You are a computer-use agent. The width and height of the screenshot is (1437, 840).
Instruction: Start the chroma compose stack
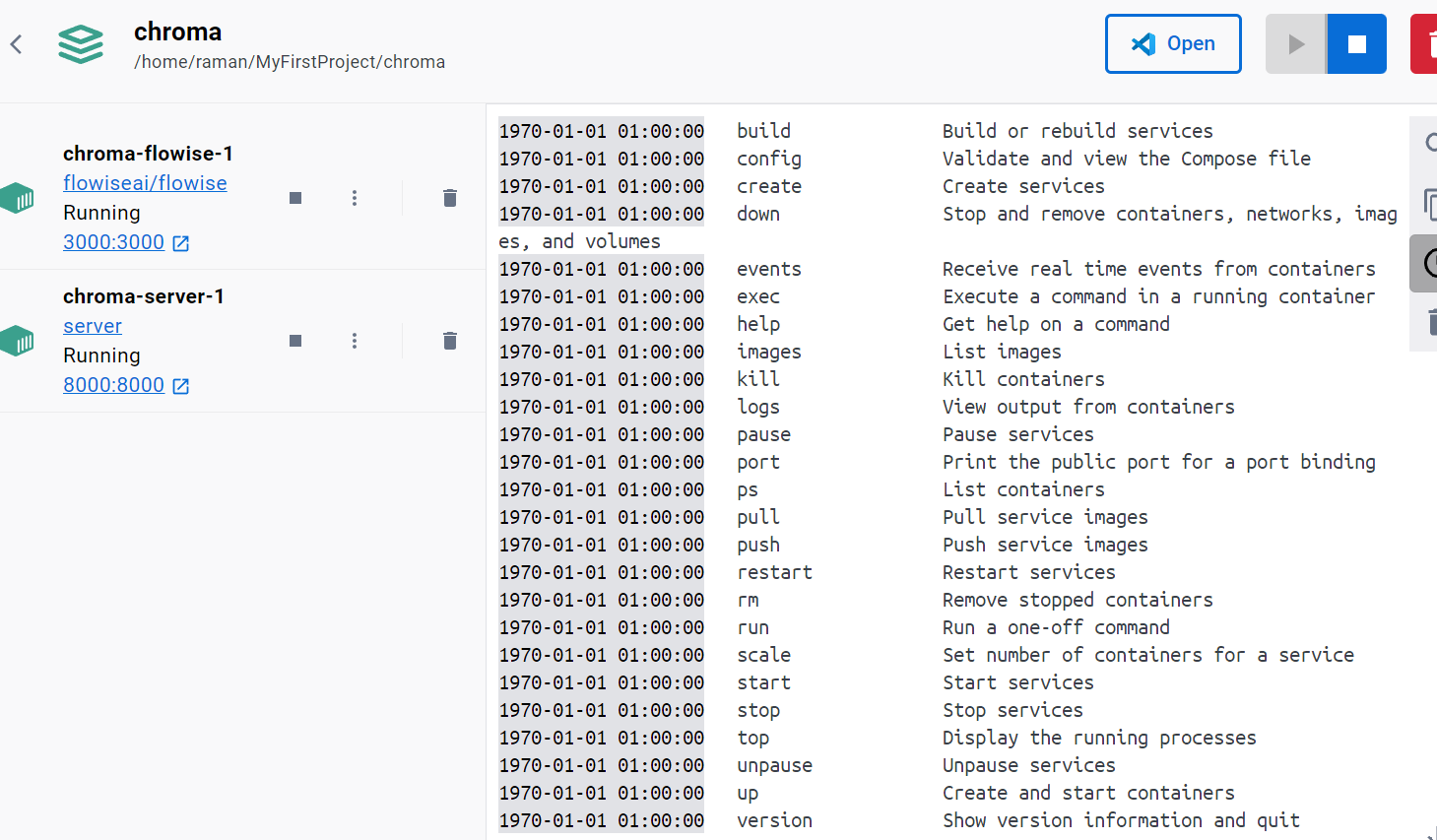1295,43
